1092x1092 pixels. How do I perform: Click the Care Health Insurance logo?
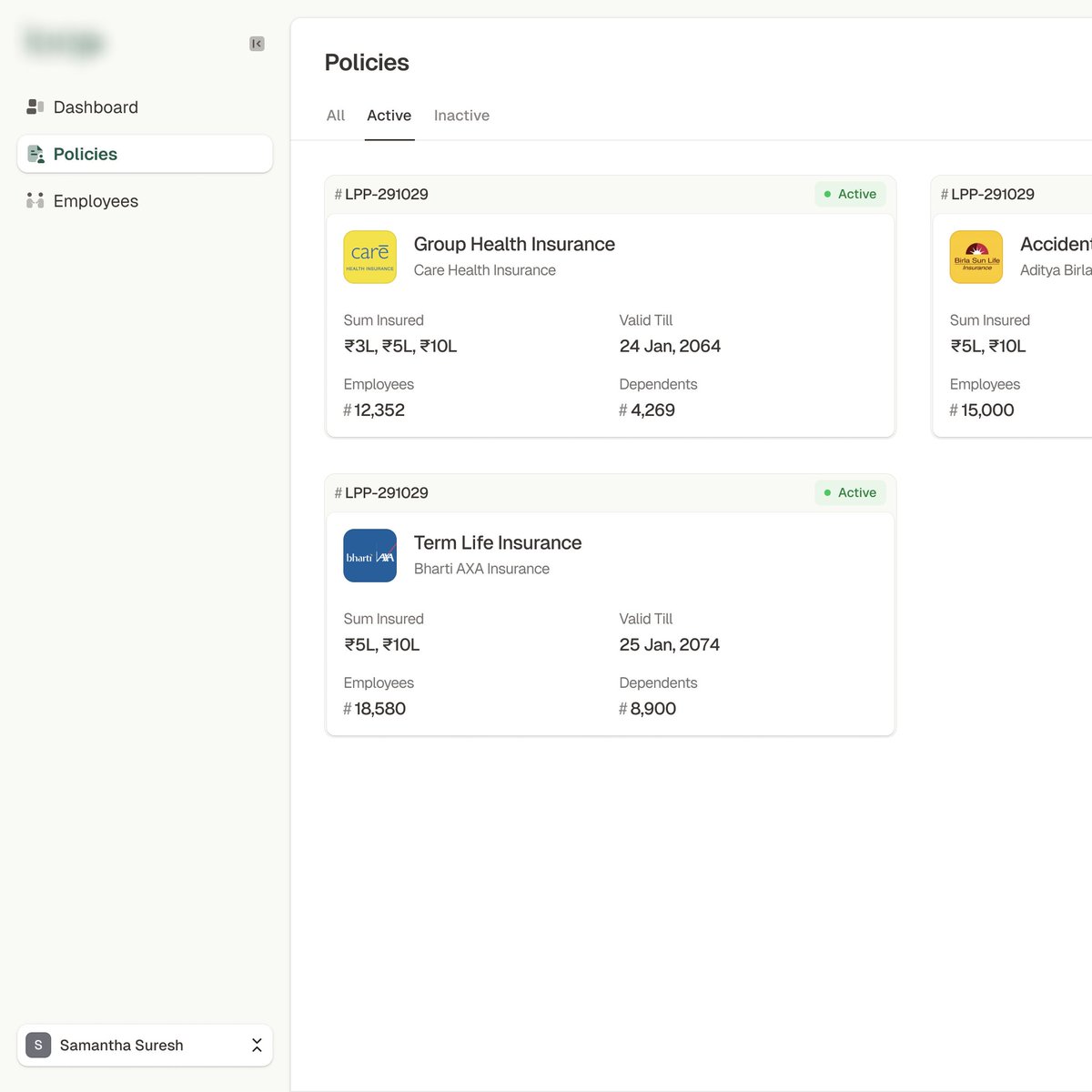tap(369, 257)
